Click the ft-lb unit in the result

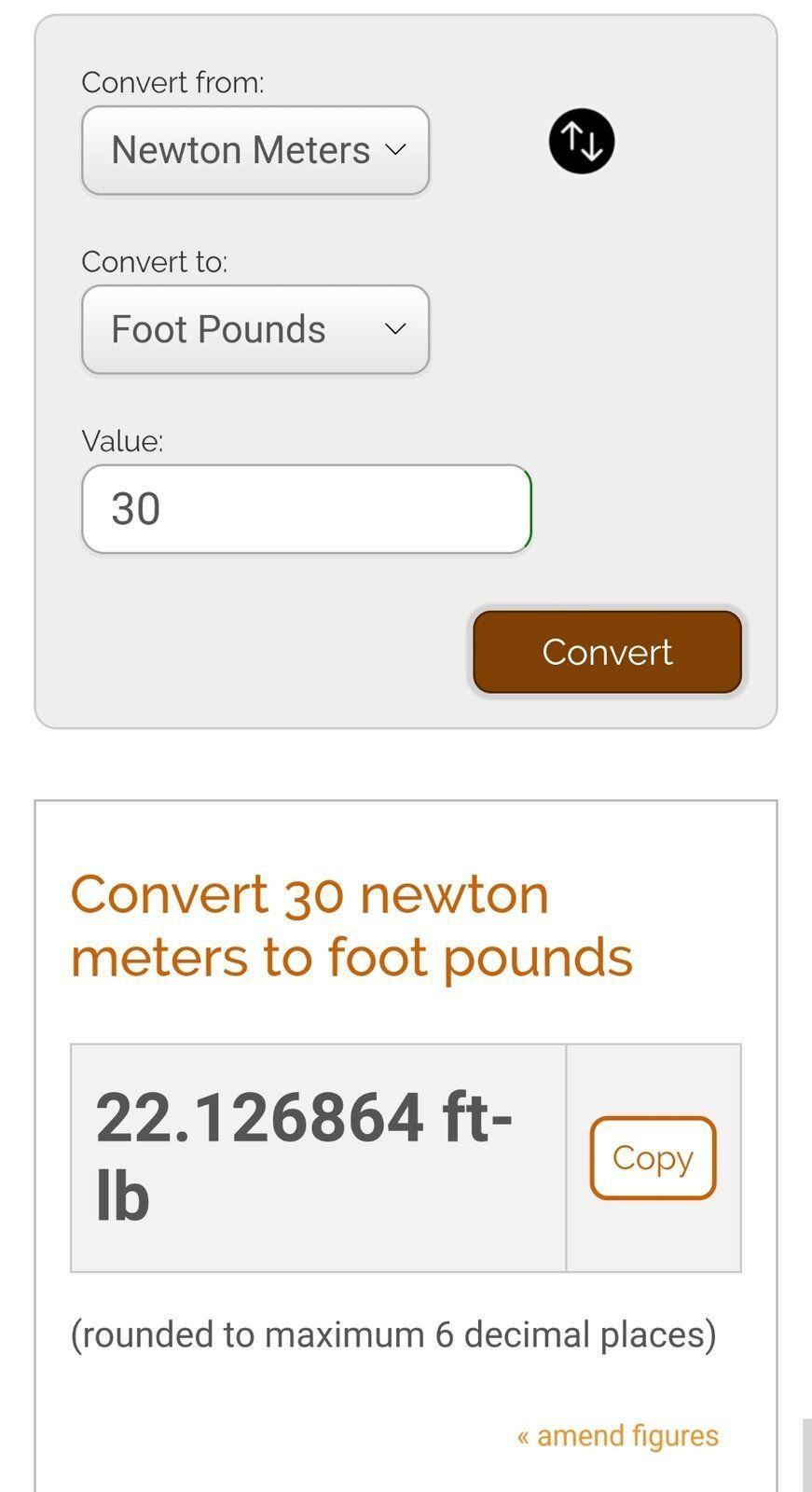coord(304,1156)
